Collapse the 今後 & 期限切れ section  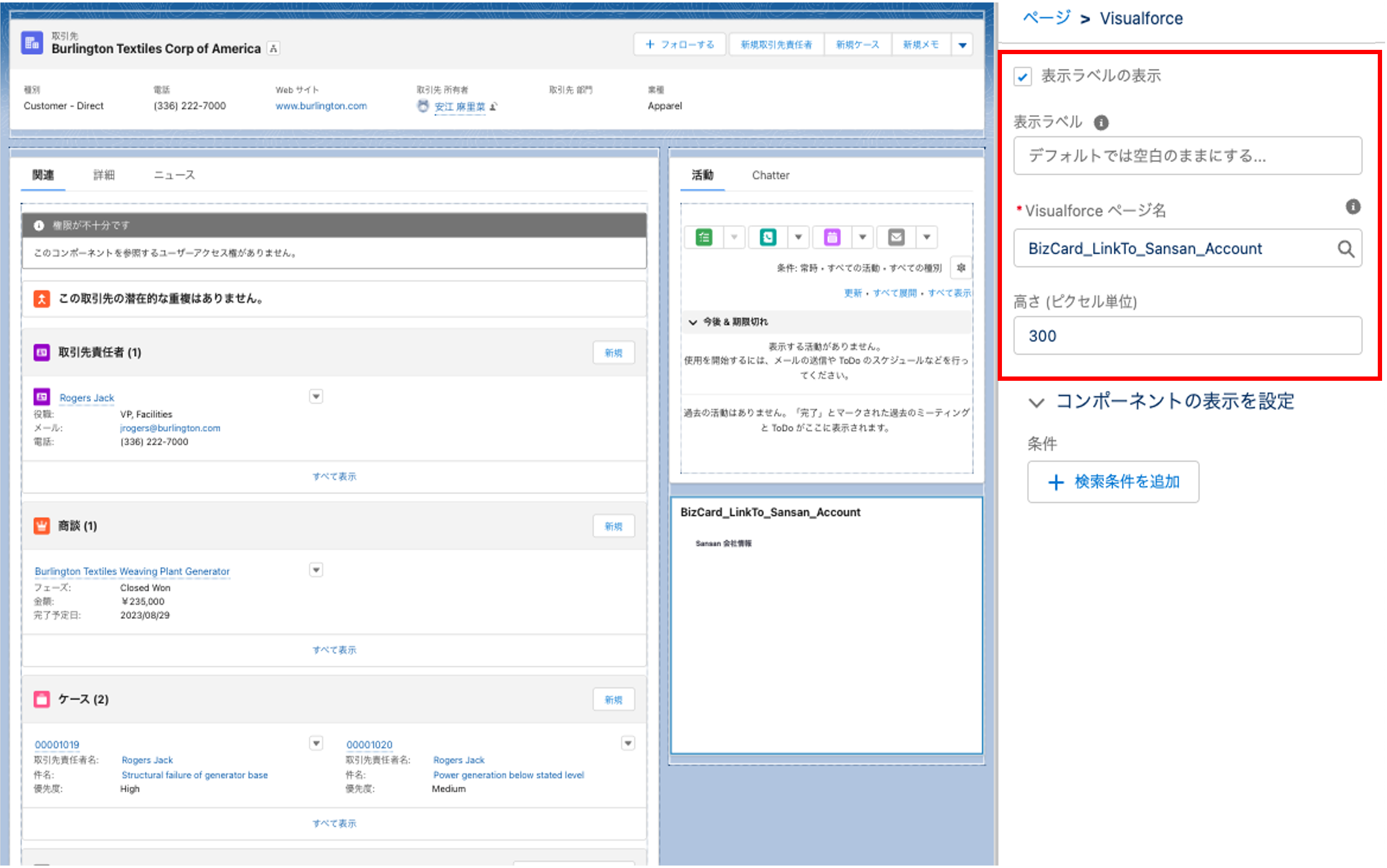pos(693,322)
